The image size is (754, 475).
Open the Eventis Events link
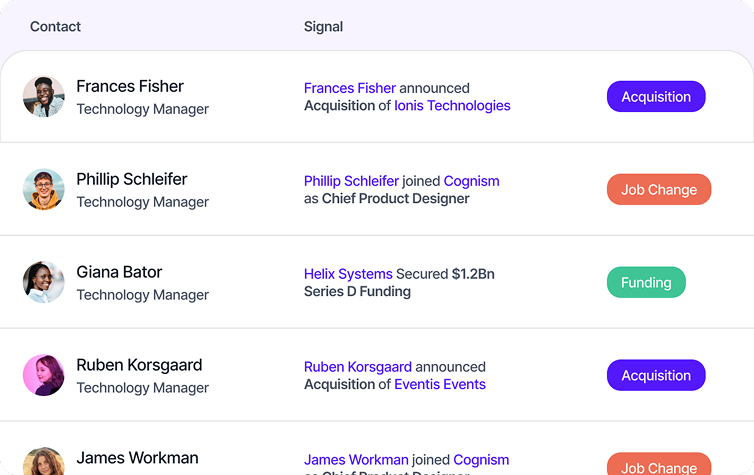point(440,385)
